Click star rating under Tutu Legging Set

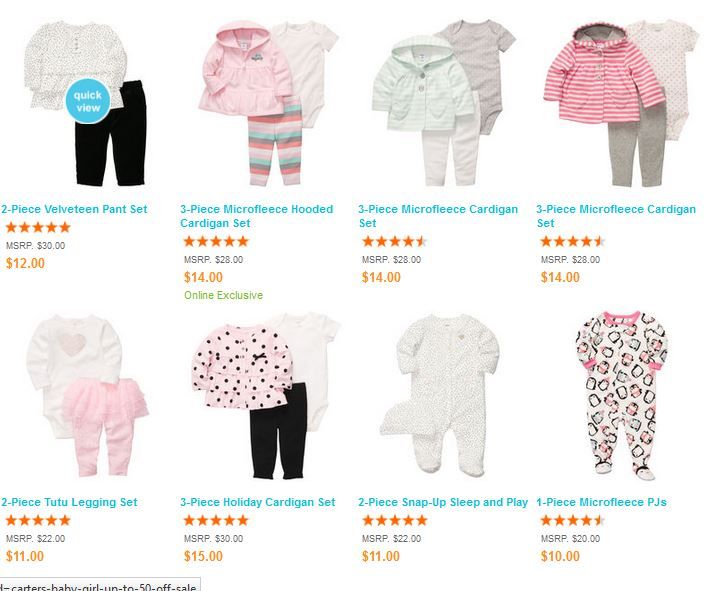[38, 520]
